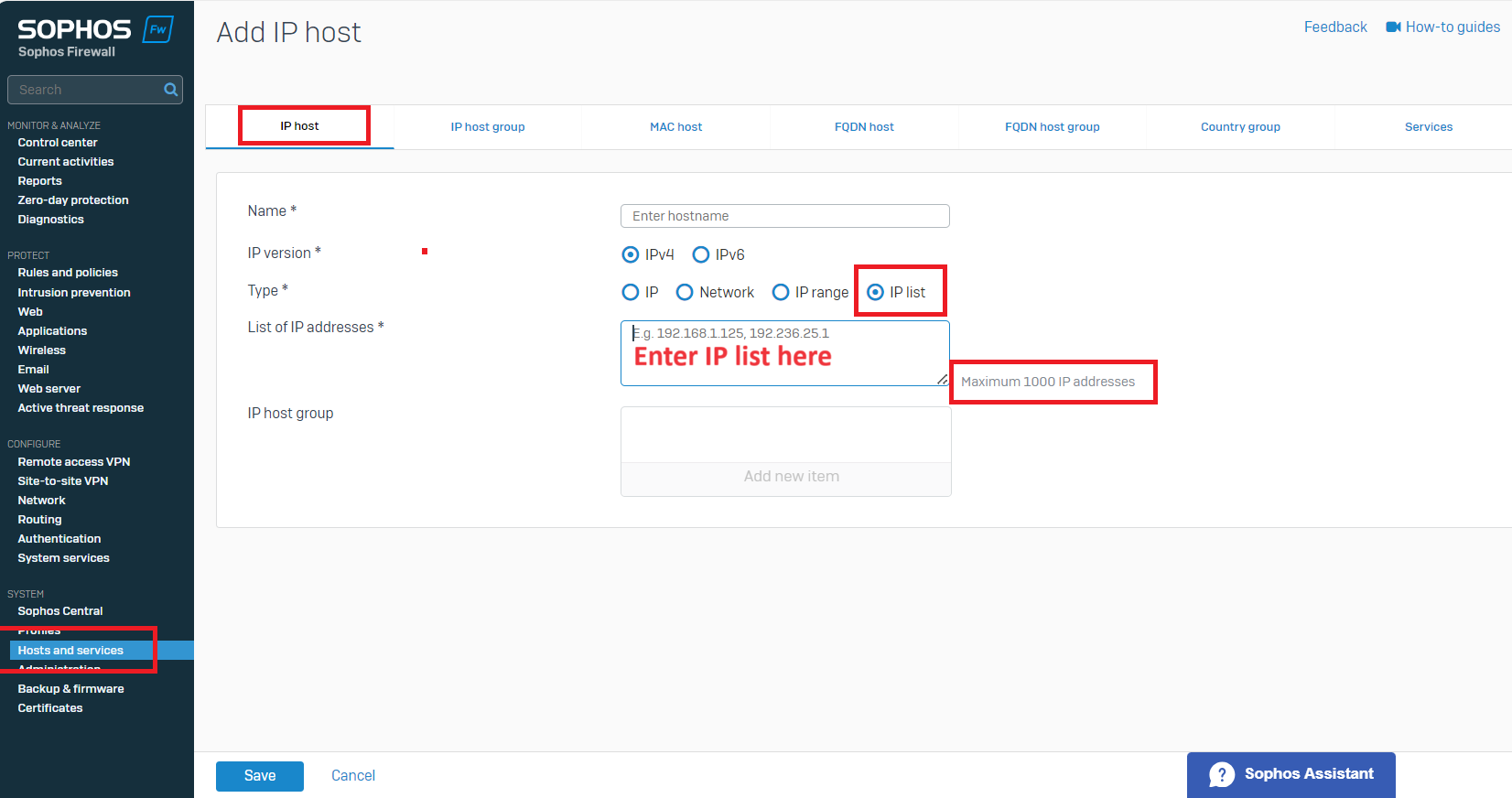Open the How-to guides video link

pyautogui.click(x=1442, y=27)
